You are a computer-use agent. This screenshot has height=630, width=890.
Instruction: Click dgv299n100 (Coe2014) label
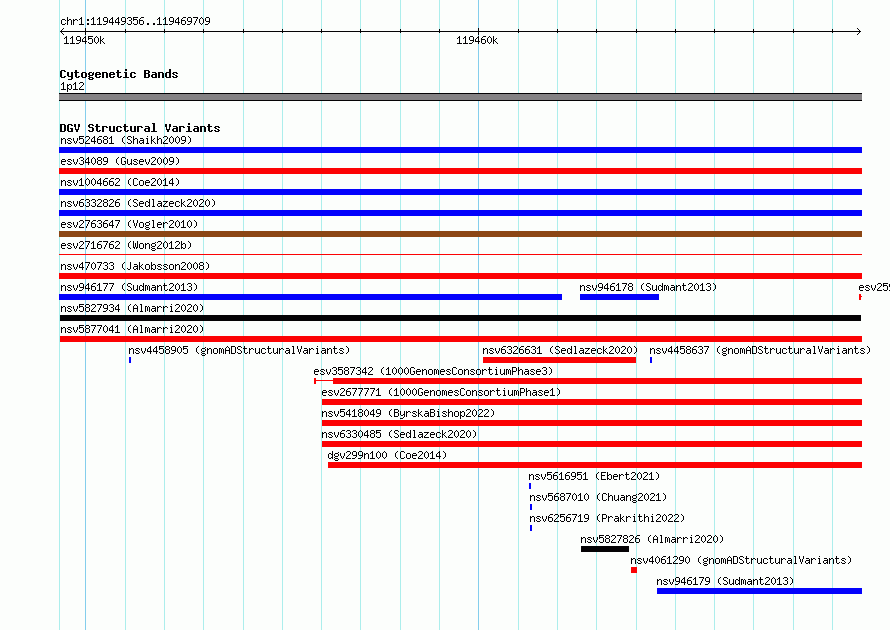[x=387, y=455]
